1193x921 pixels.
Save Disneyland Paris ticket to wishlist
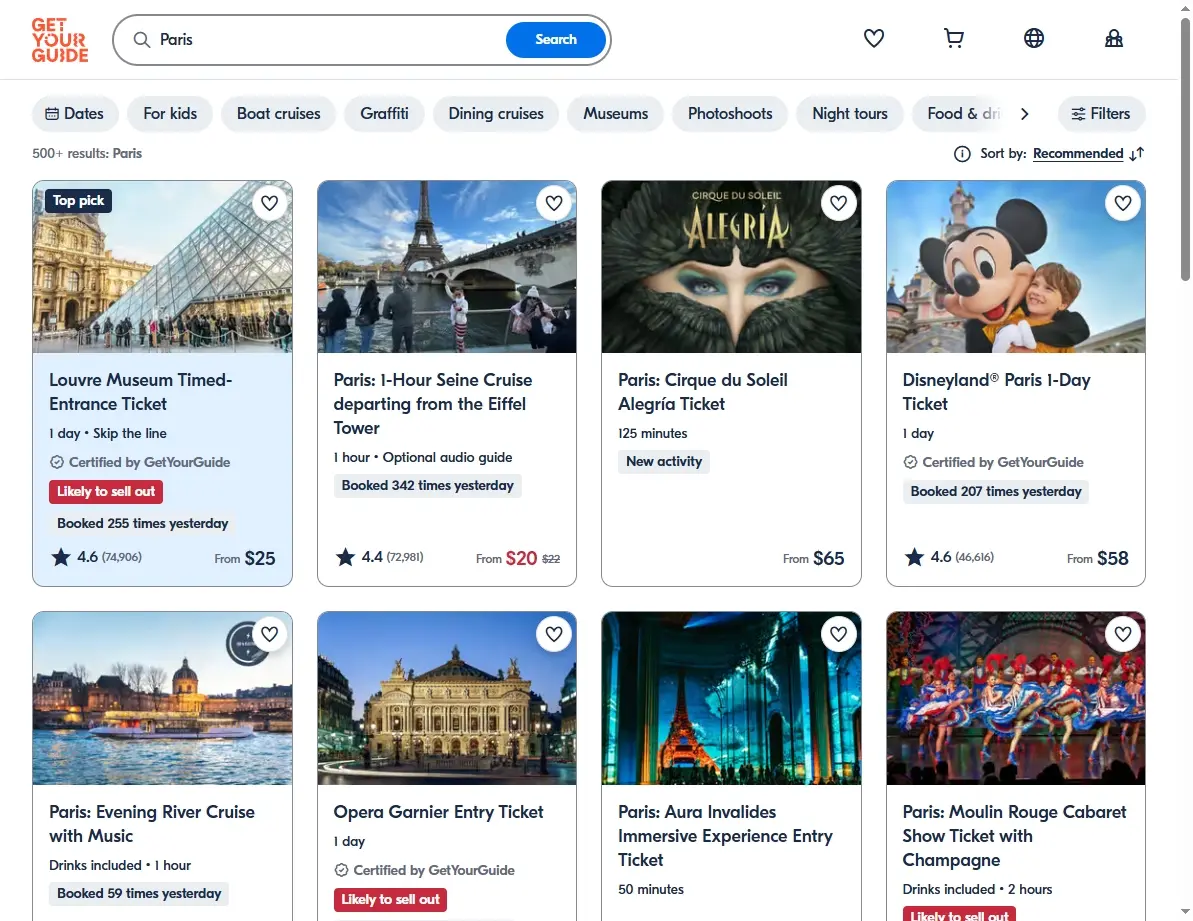click(1123, 203)
